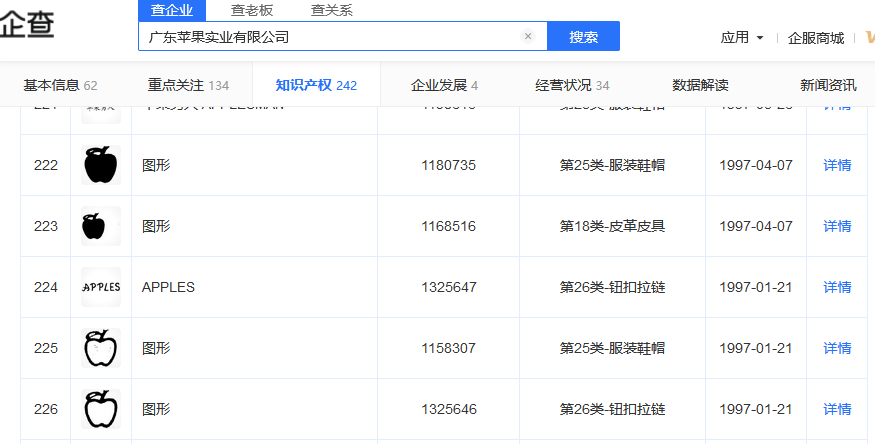Select registration number 1325647
The height and width of the screenshot is (444, 875).
pos(449,287)
